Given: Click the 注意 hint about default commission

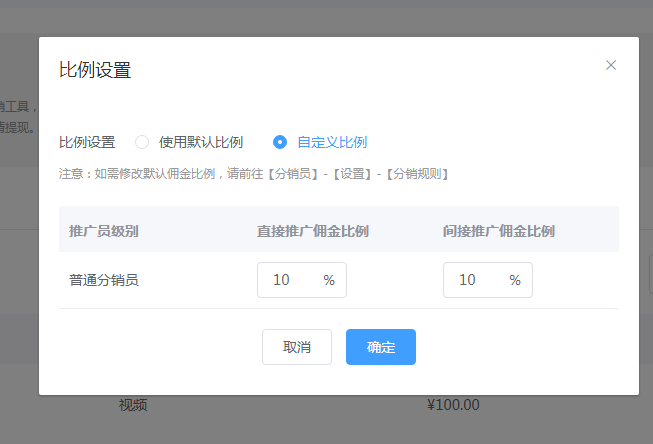Looking at the screenshot, I should [254, 174].
